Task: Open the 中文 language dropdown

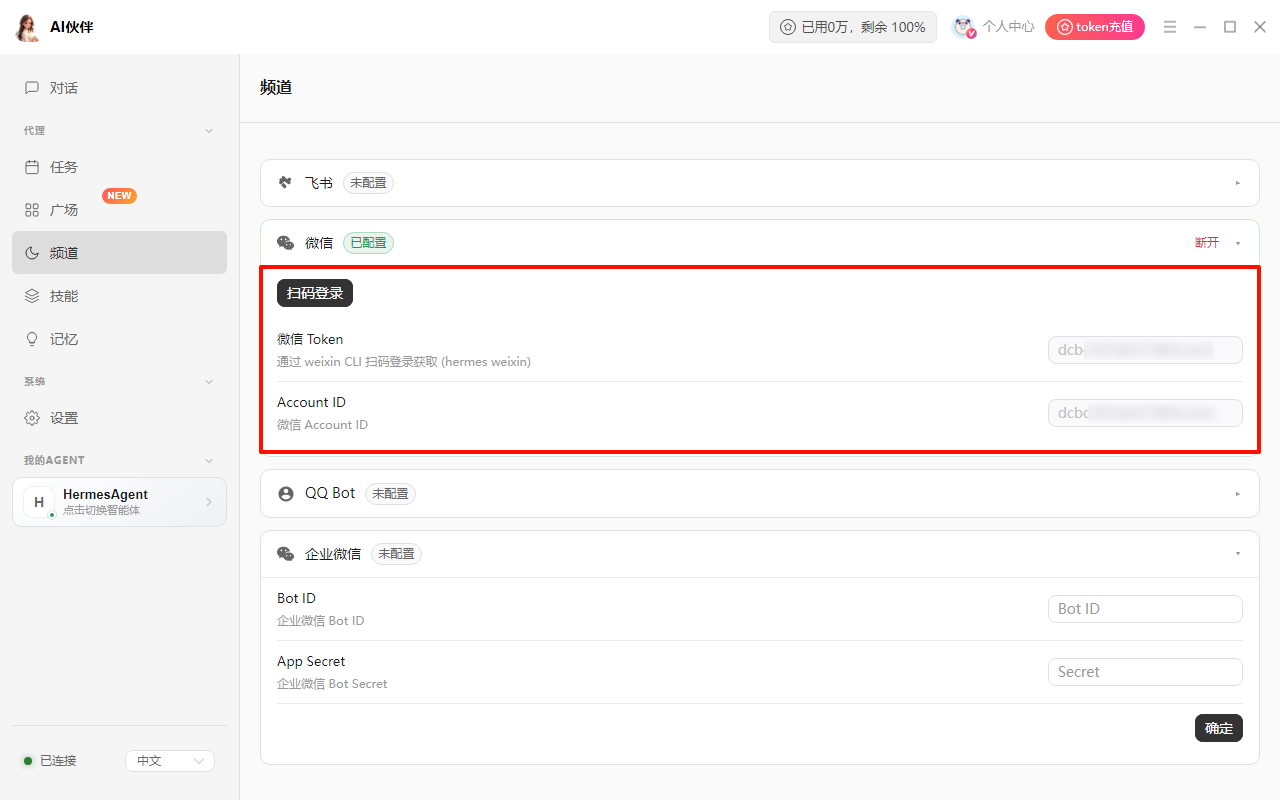Action: pyautogui.click(x=170, y=761)
